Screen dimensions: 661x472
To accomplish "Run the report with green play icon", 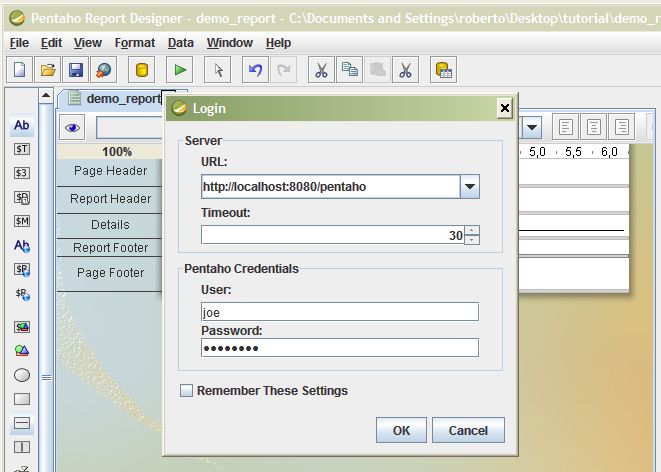I will pyautogui.click(x=180, y=70).
